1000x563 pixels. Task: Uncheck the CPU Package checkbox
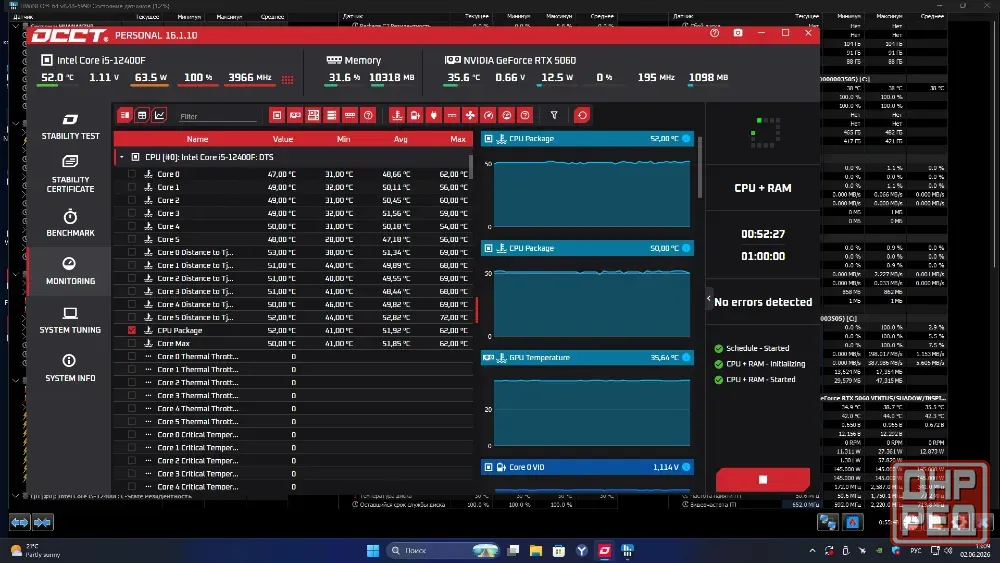click(131, 330)
